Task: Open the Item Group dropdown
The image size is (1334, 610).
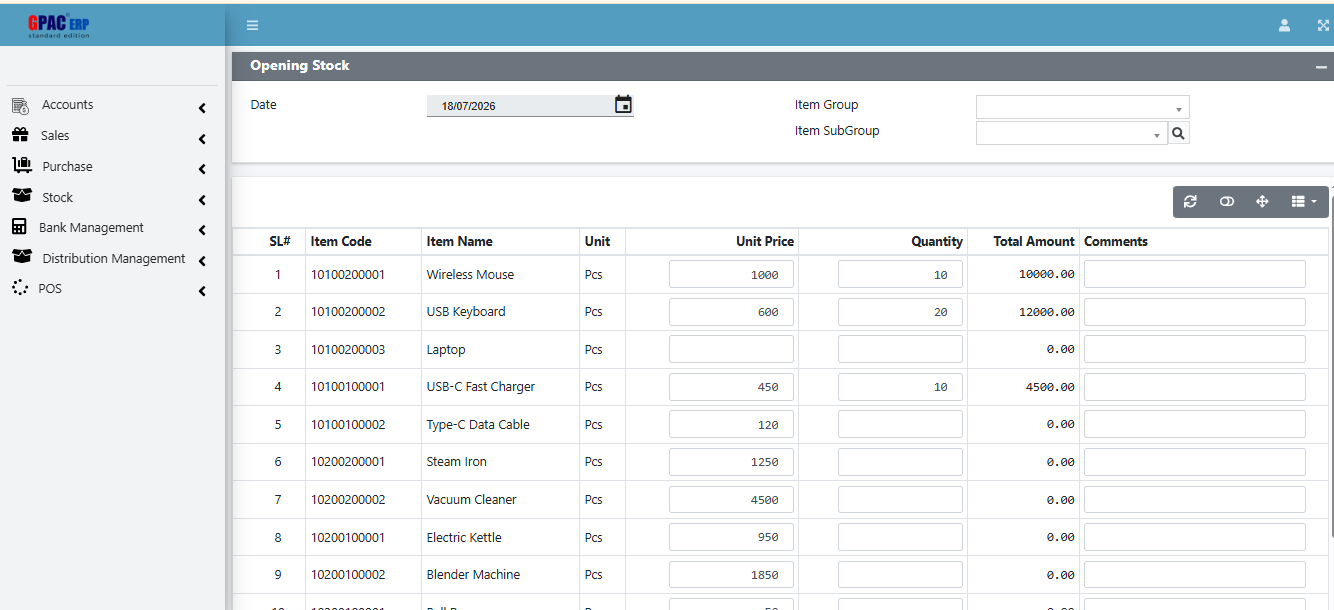Action: coord(1082,107)
